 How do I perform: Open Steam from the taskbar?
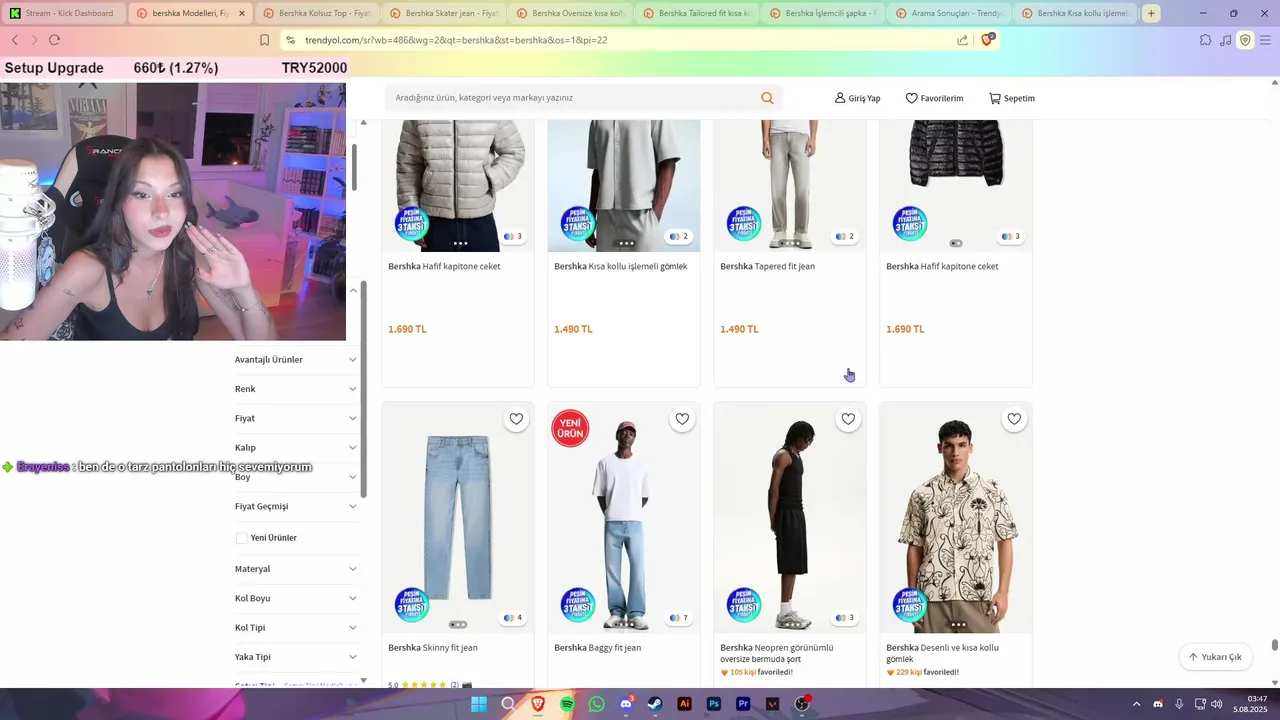point(655,704)
